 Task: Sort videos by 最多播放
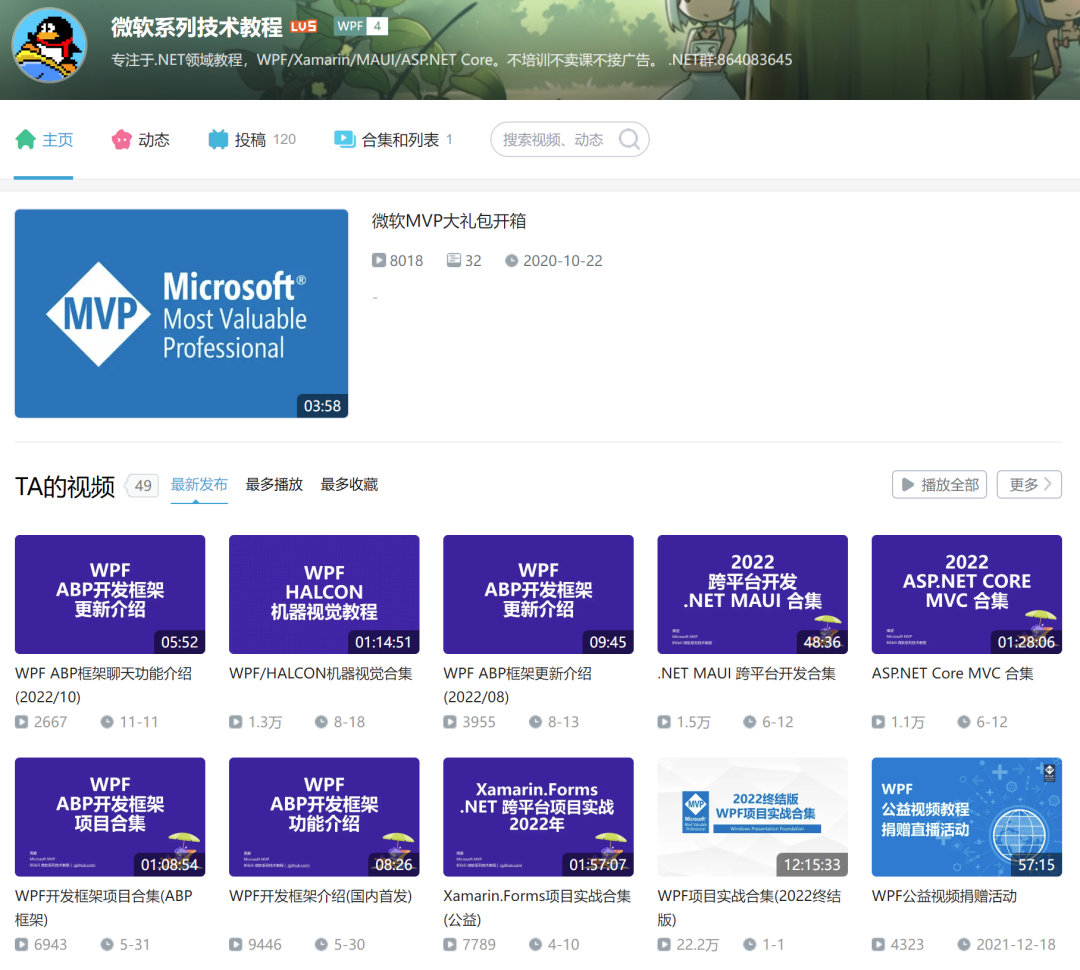[x=274, y=484]
